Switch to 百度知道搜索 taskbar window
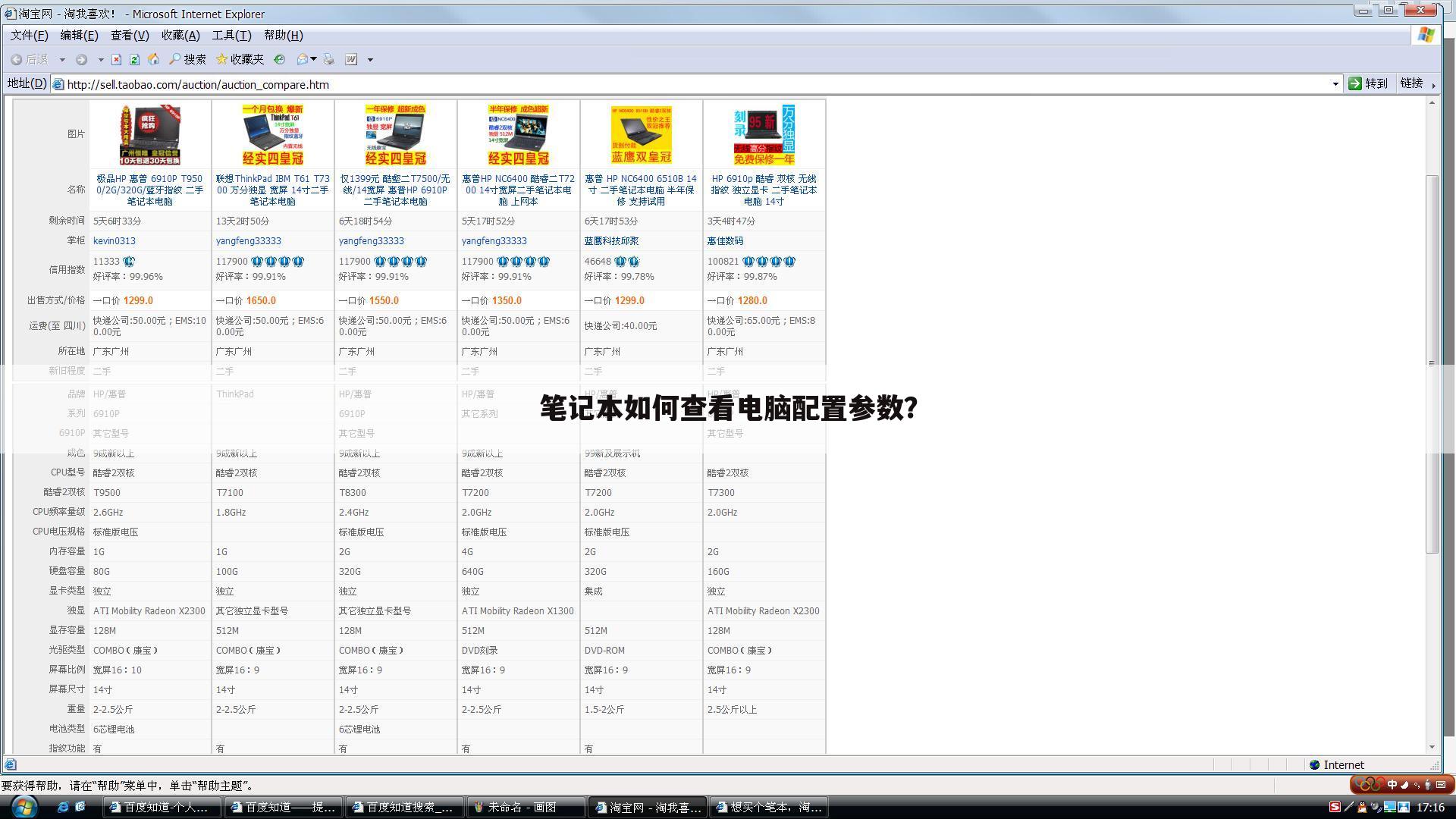The height and width of the screenshot is (819, 1456). point(405,807)
